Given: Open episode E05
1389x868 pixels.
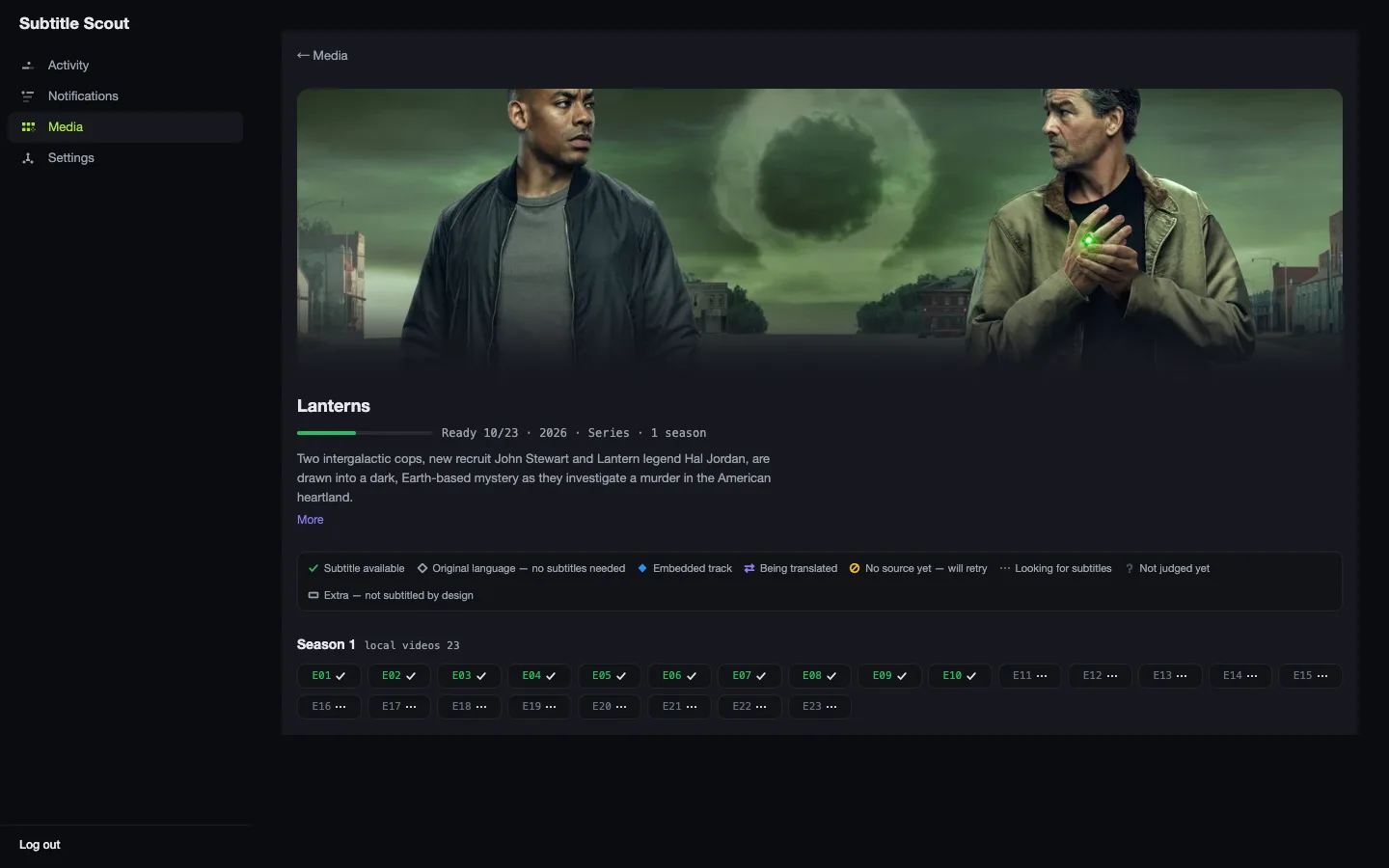Looking at the screenshot, I should point(610,676).
